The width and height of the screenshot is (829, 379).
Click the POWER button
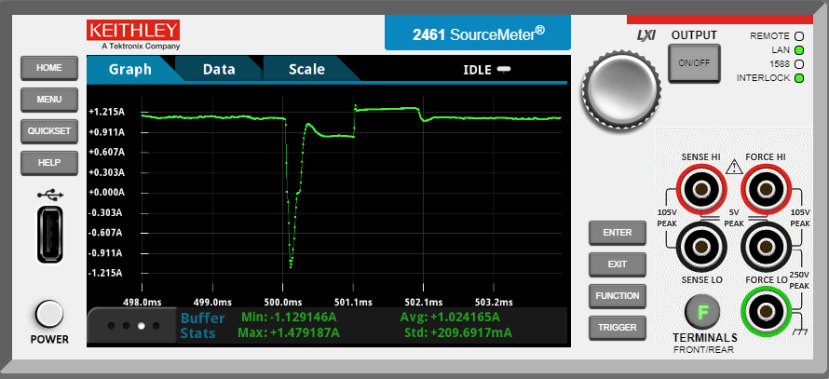(49, 314)
